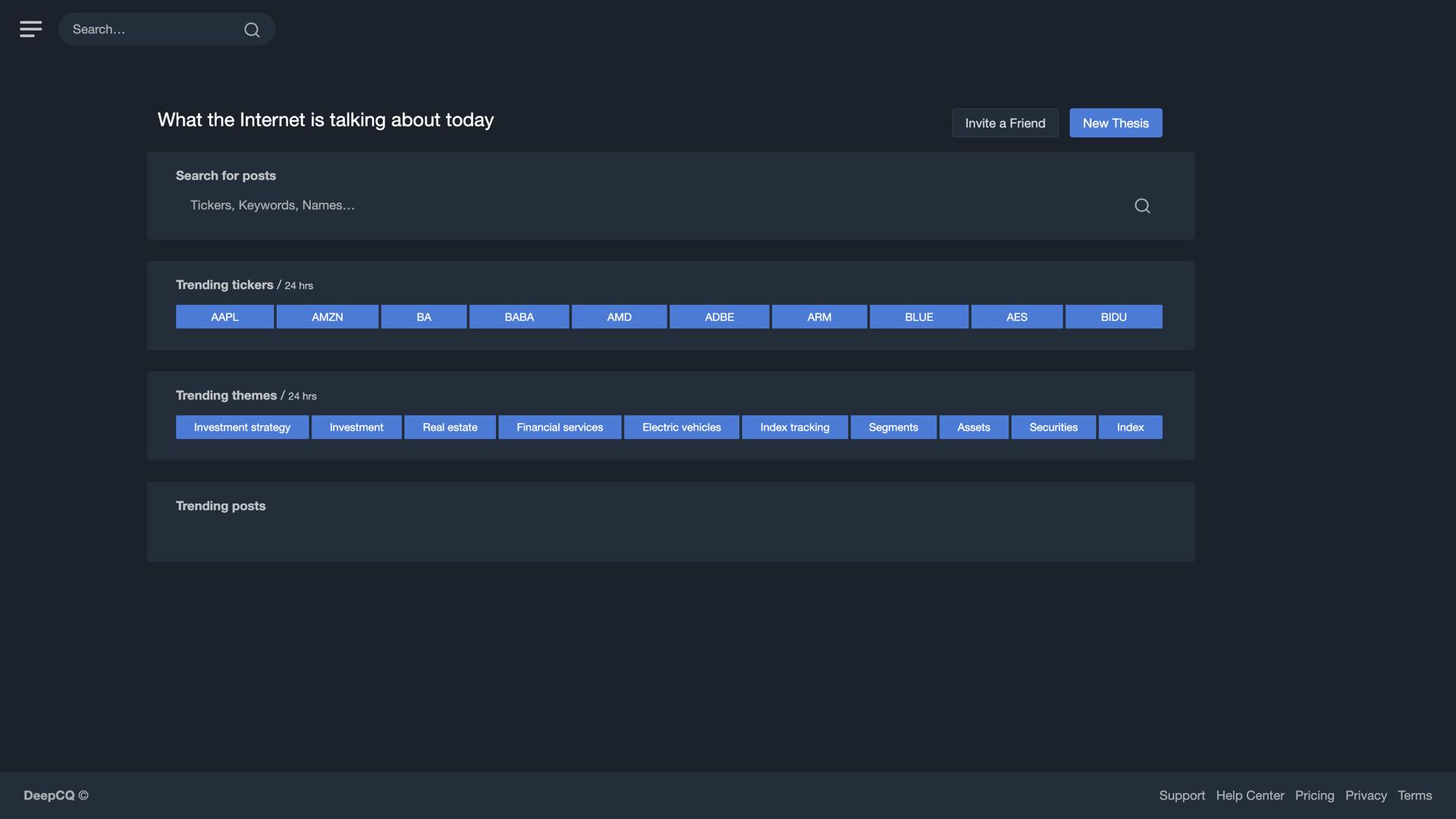Focus the top Search field
1456x819 pixels.
pyautogui.click(x=152, y=30)
